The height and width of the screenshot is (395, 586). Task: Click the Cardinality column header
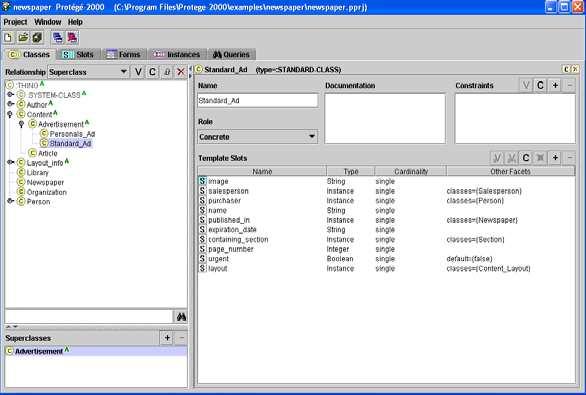click(x=411, y=172)
